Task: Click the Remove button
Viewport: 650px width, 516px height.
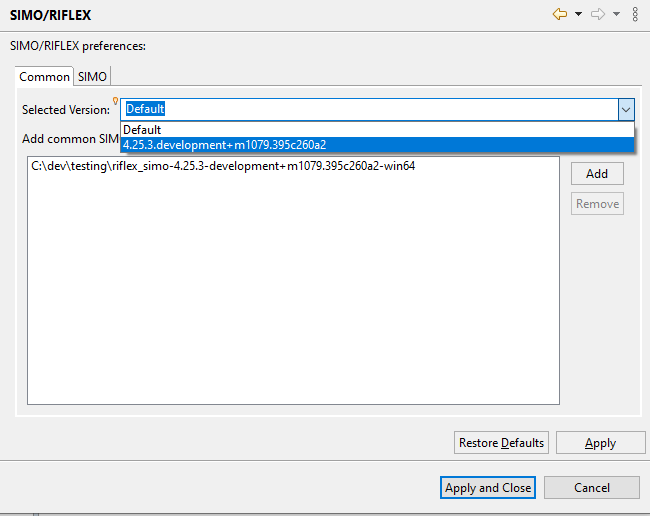Action: (x=597, y=204)
